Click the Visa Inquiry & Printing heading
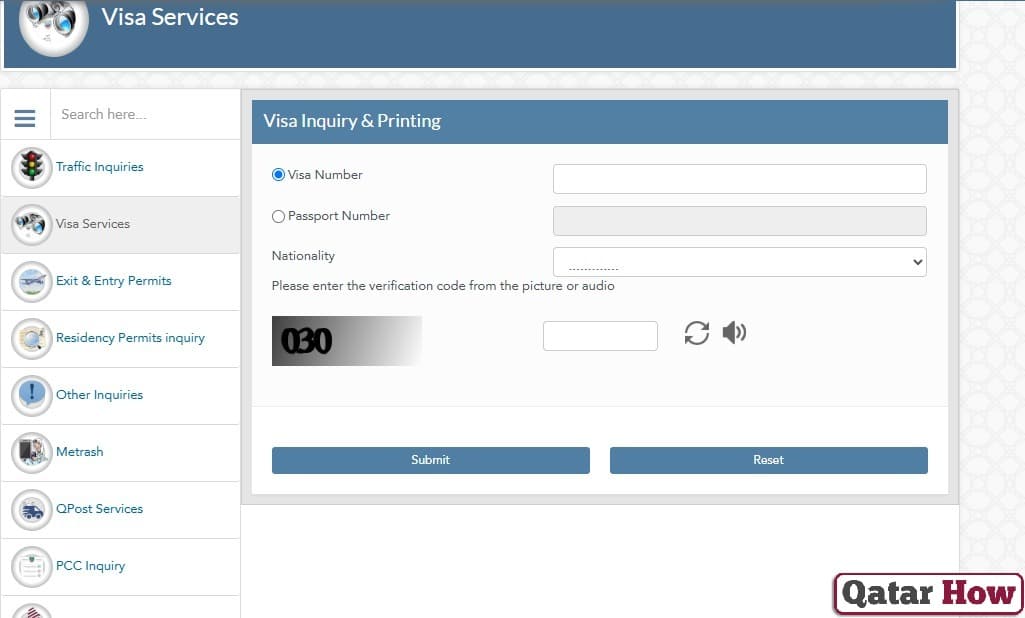The image size is (1025, 618). point(352,121)
